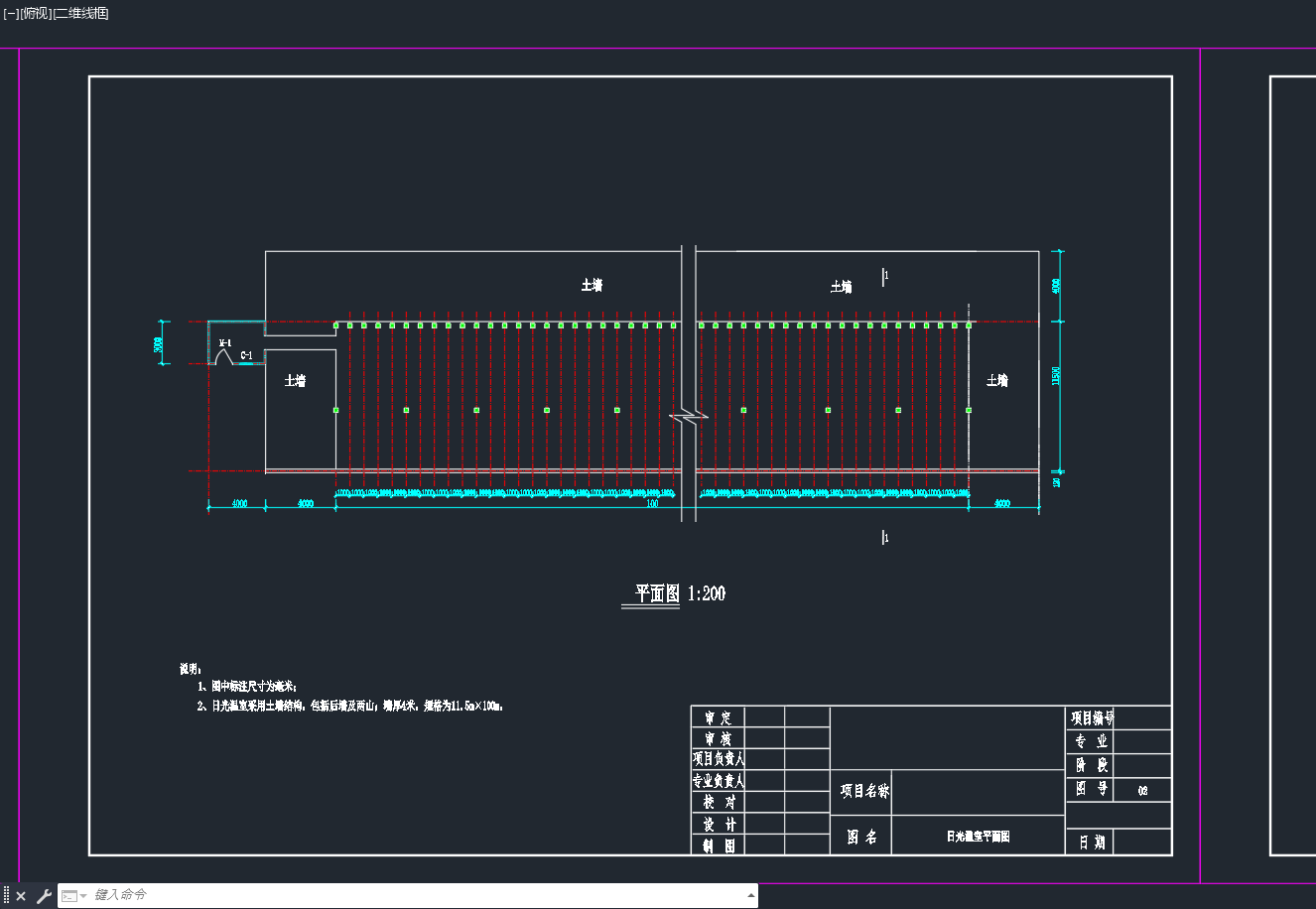The image size is (1316, 909).
Task: Select the 项目负责人 title block cell
Action: pos(718,759)
